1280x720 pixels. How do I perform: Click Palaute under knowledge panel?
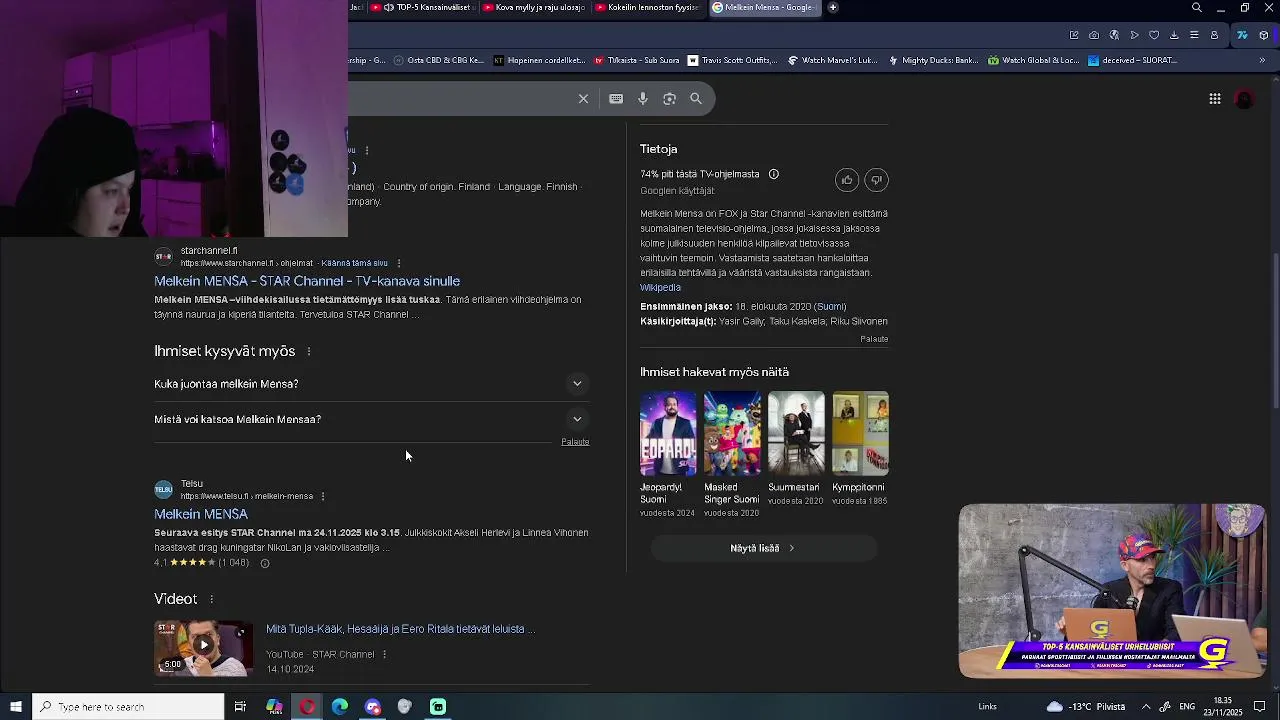[x=874, y=339]
